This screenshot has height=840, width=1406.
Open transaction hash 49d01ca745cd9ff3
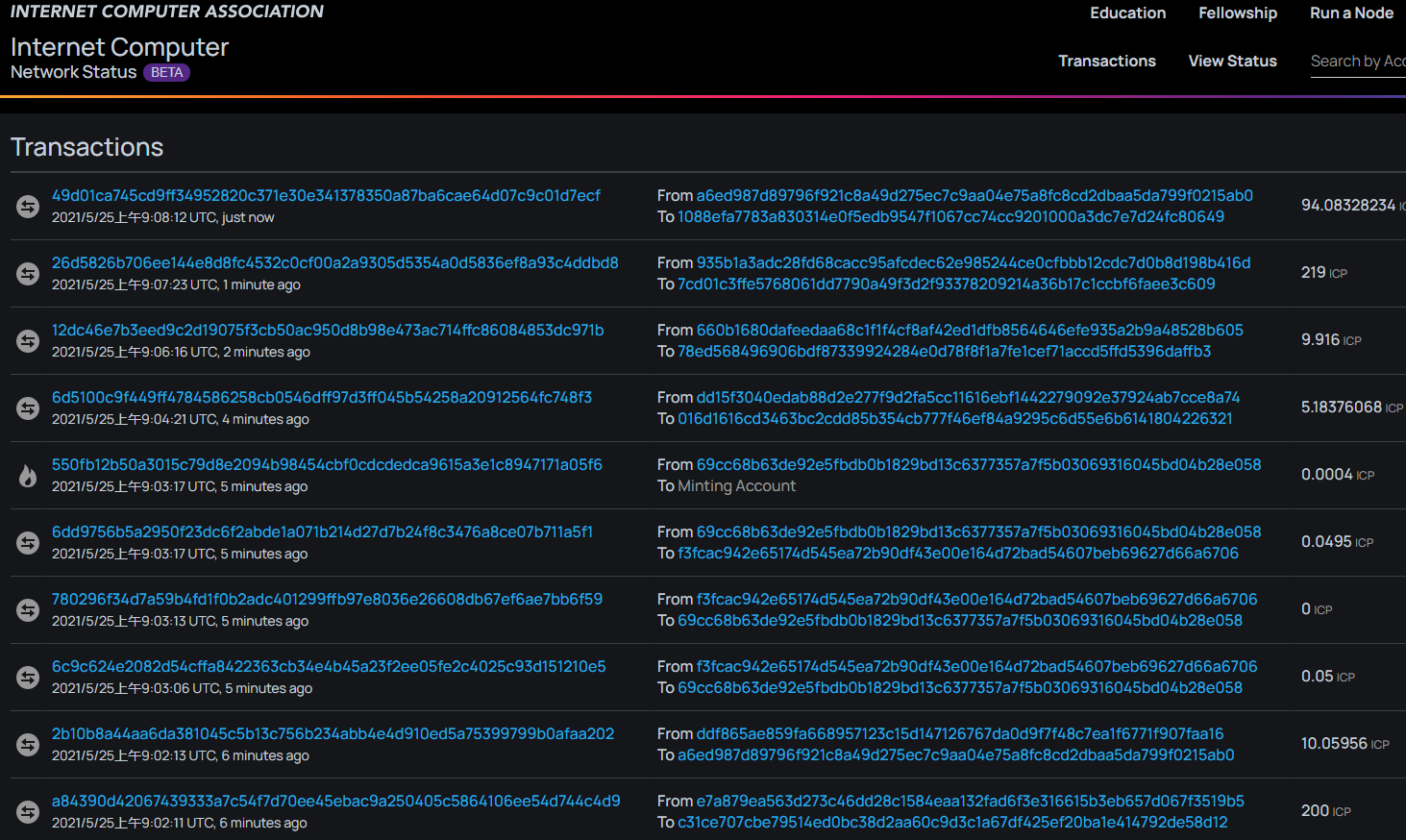pyautogui.click(x=326, y=195)
